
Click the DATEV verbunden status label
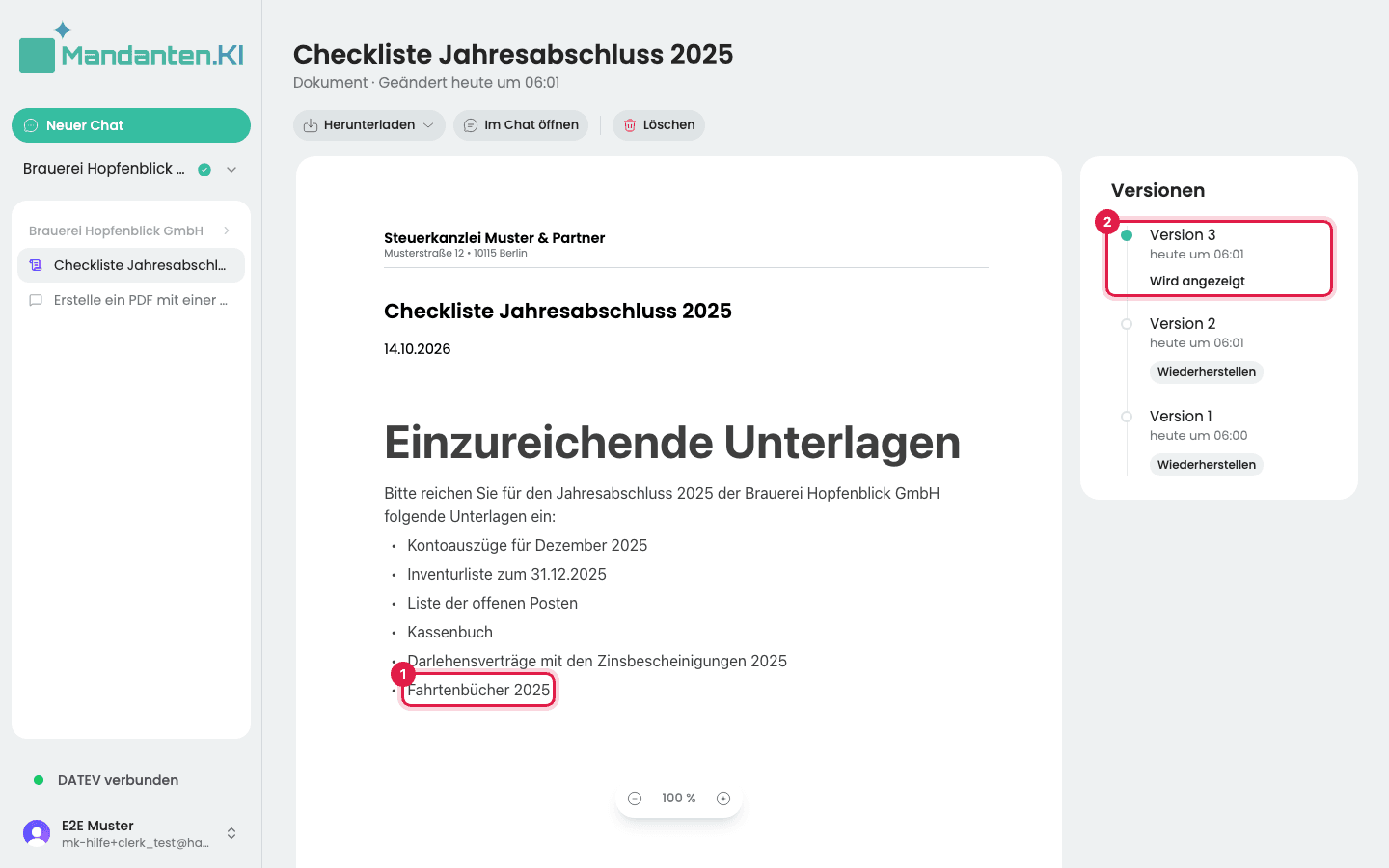(118, 780)
